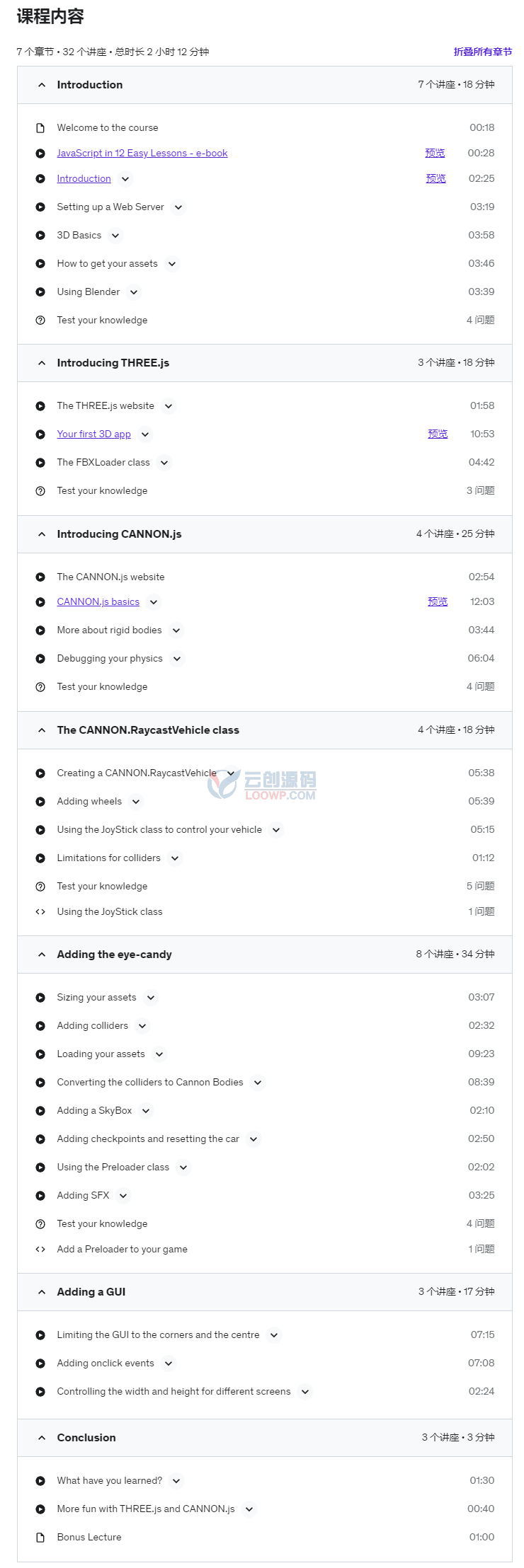Collapse the Introduction section
The image size is (524, 1568).
(265, 85)
